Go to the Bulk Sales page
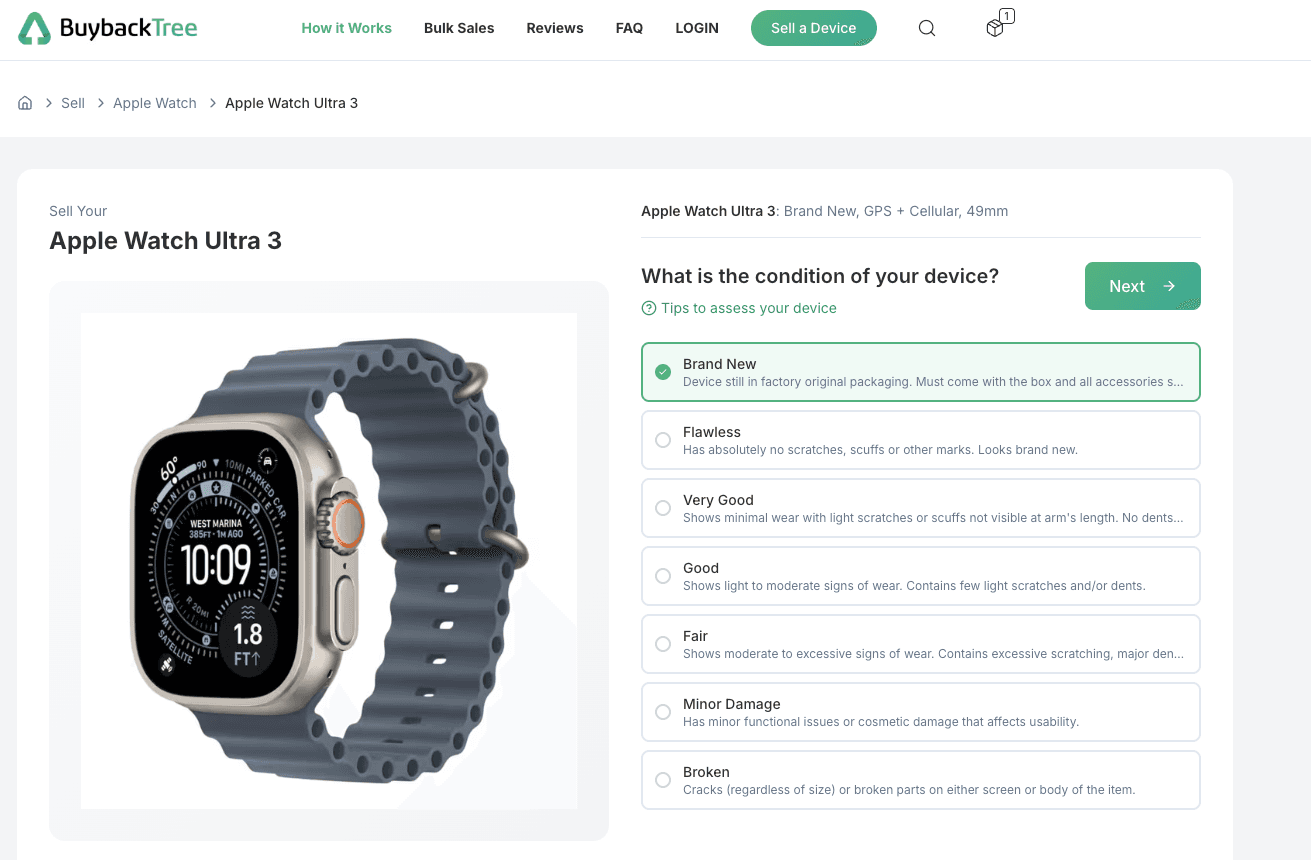The height and width of the screenshot is (860, 1311). tap(459, 28)
